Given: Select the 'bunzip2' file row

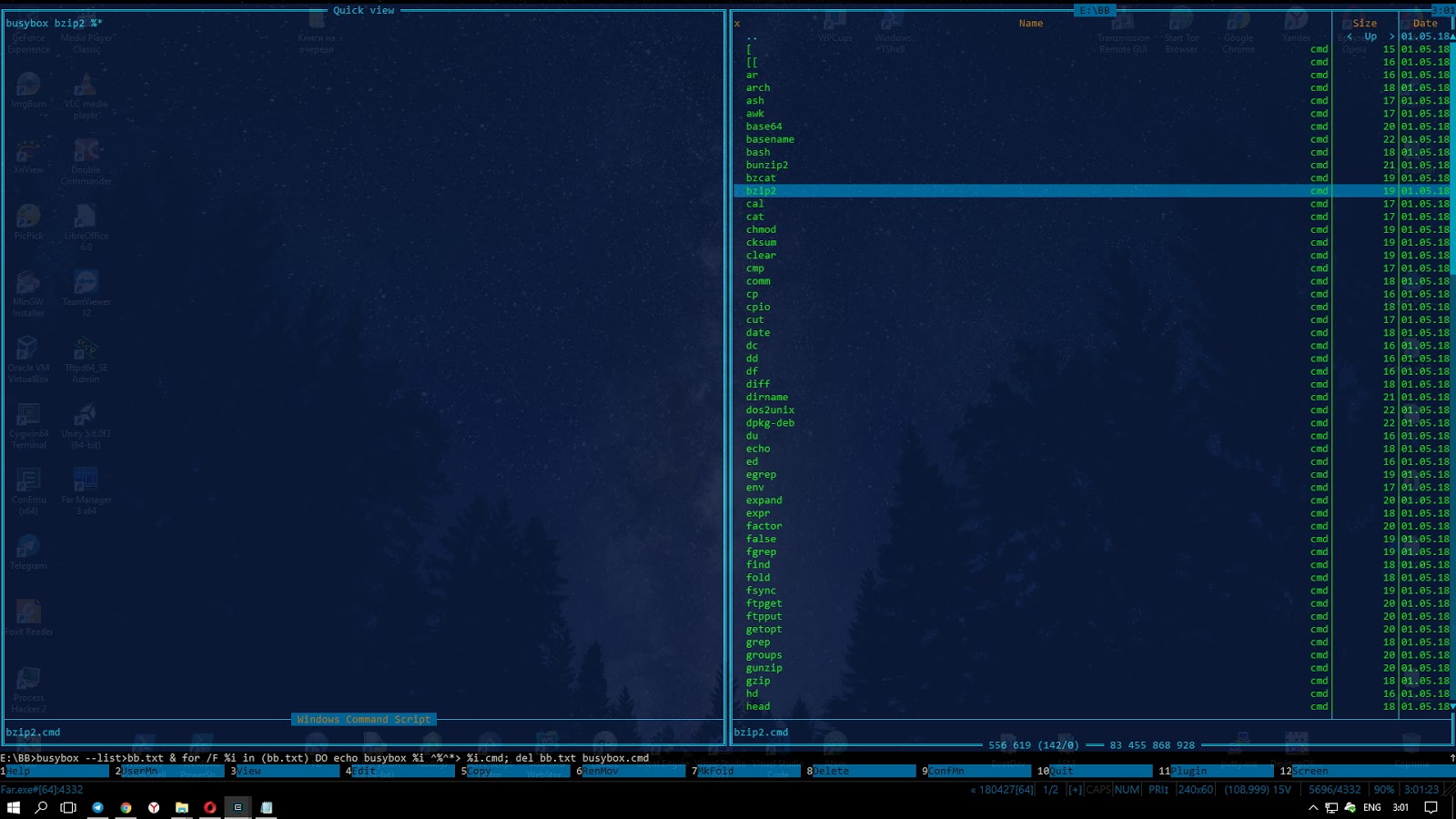Looking at the screenshot, I should coord(1091,165).
